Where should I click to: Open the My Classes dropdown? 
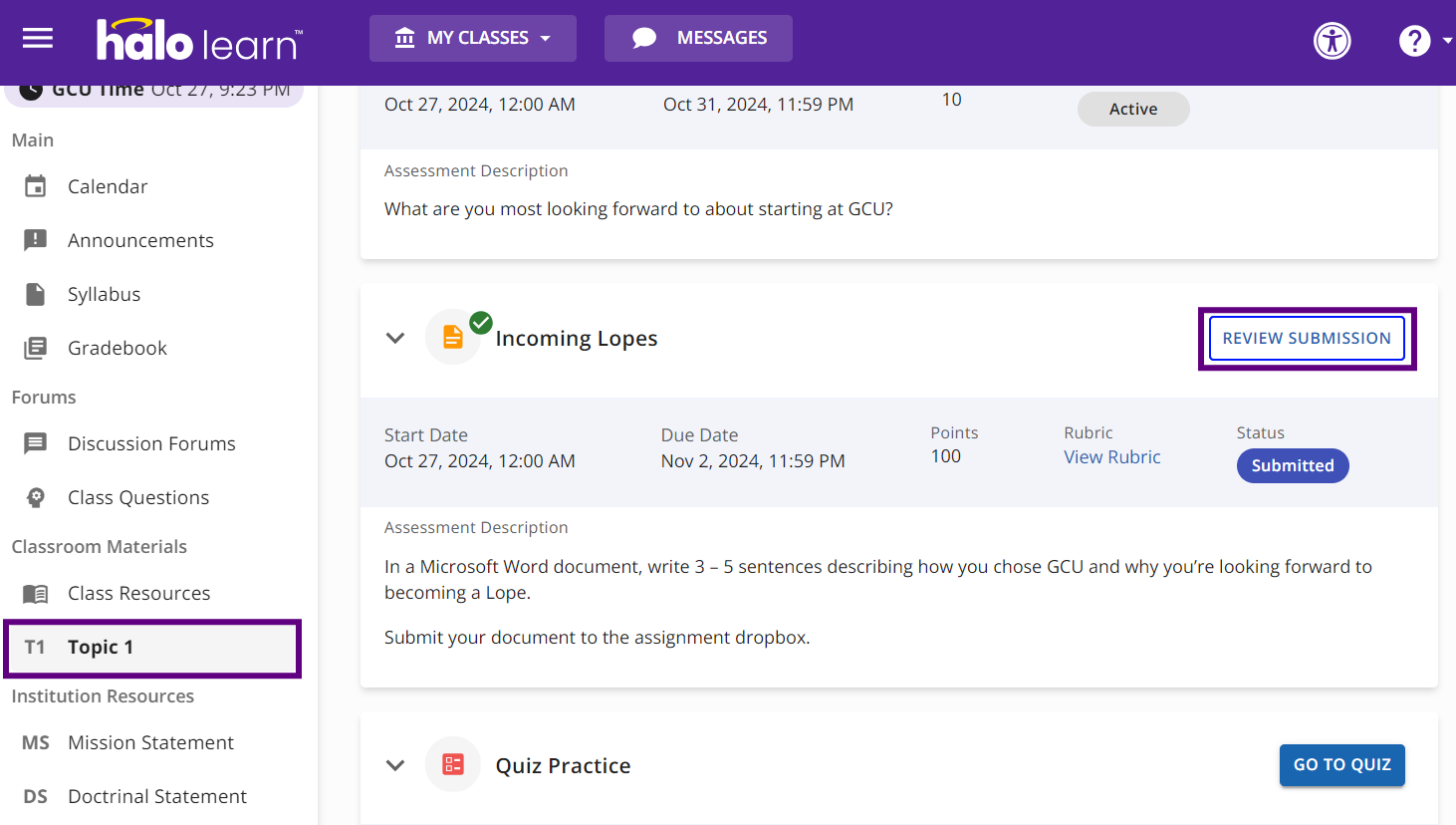pos(473,38)
